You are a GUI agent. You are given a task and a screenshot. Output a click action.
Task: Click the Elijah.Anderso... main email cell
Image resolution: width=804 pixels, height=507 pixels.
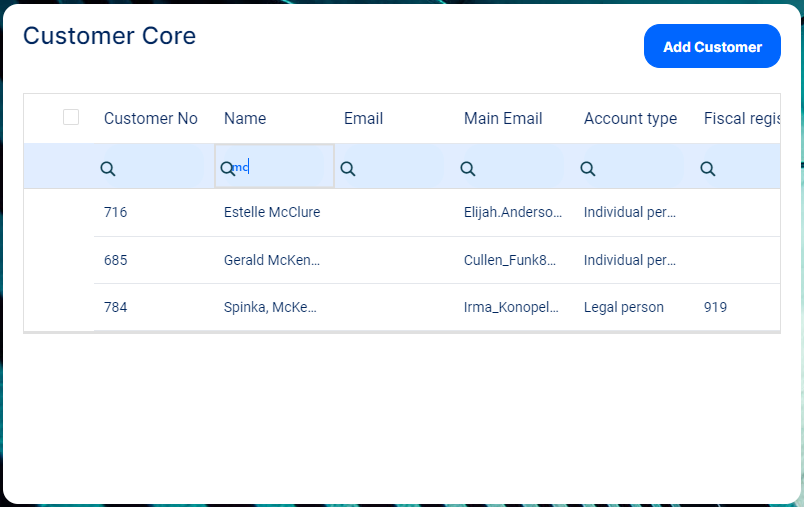(x=513, y=212)
